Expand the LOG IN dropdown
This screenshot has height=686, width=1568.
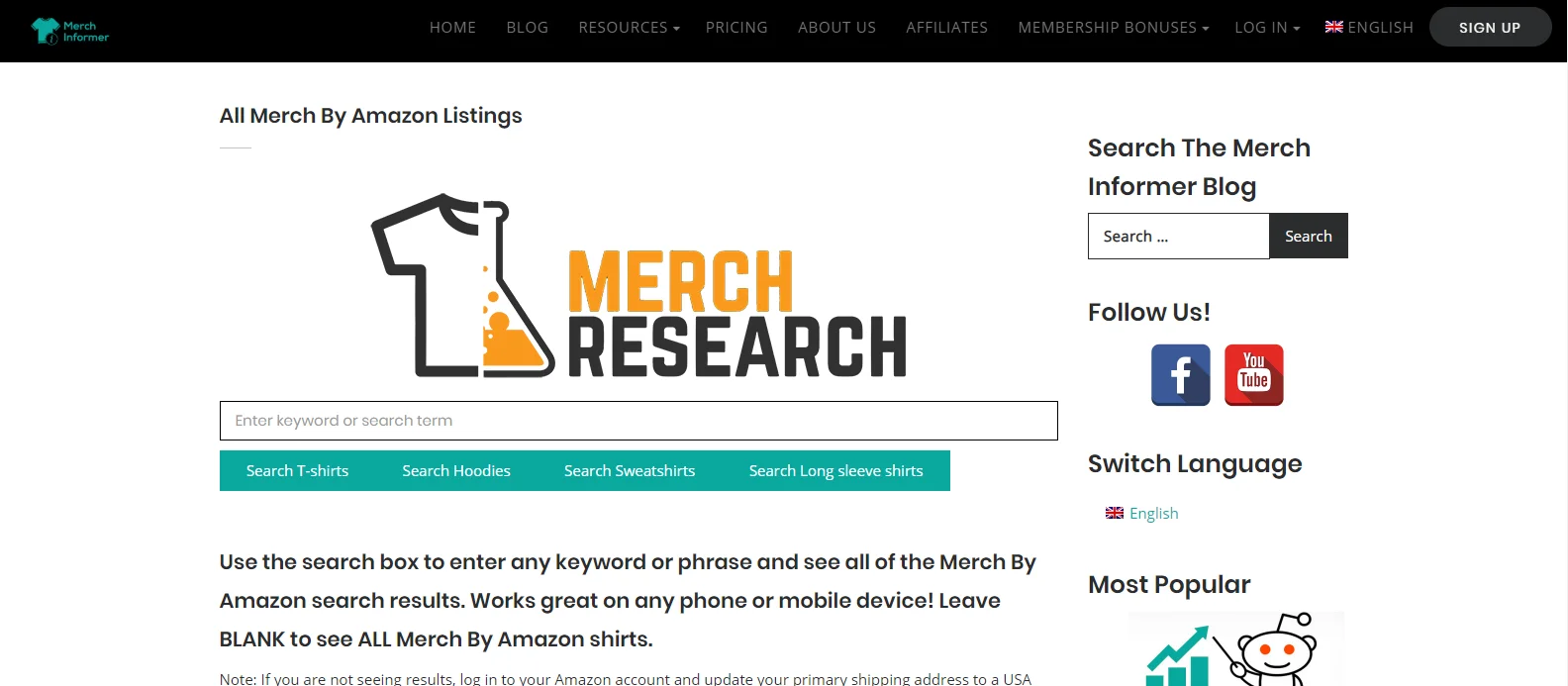[1266, 27]
